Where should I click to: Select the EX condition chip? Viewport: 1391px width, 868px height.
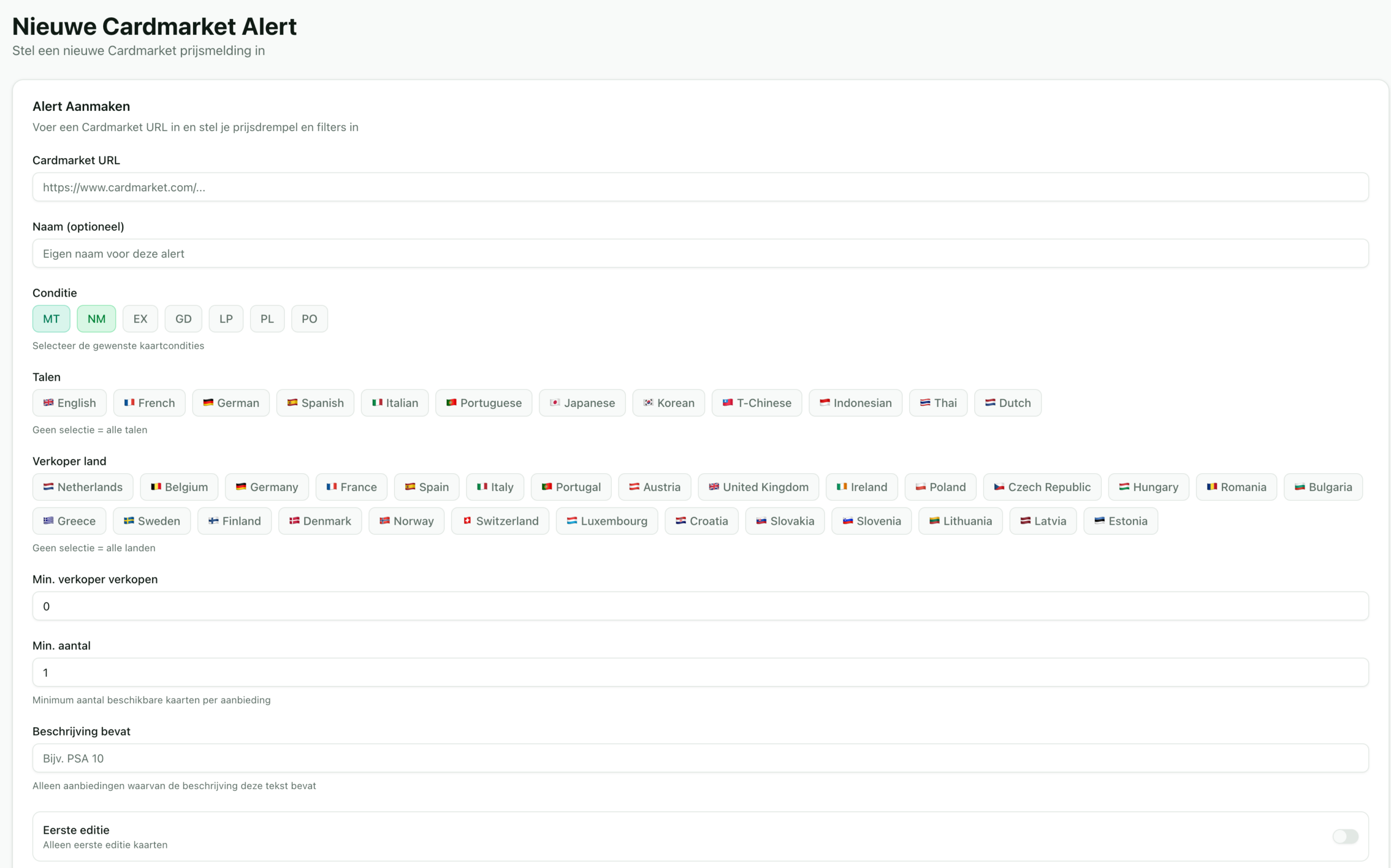[x=140, y=319]
